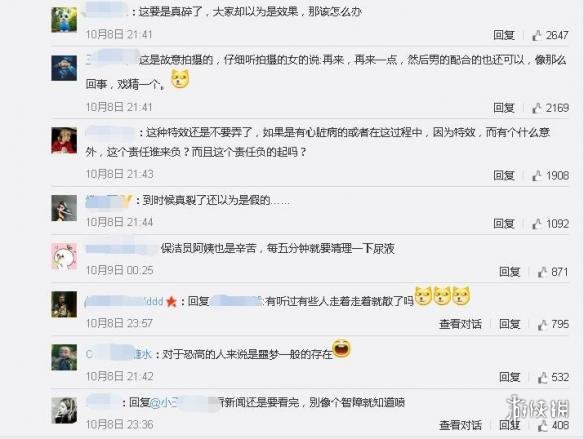Like the fear-of-heights comment with 532
The height and width of the screenshot is (439, 584).
(x=542, y=377)
